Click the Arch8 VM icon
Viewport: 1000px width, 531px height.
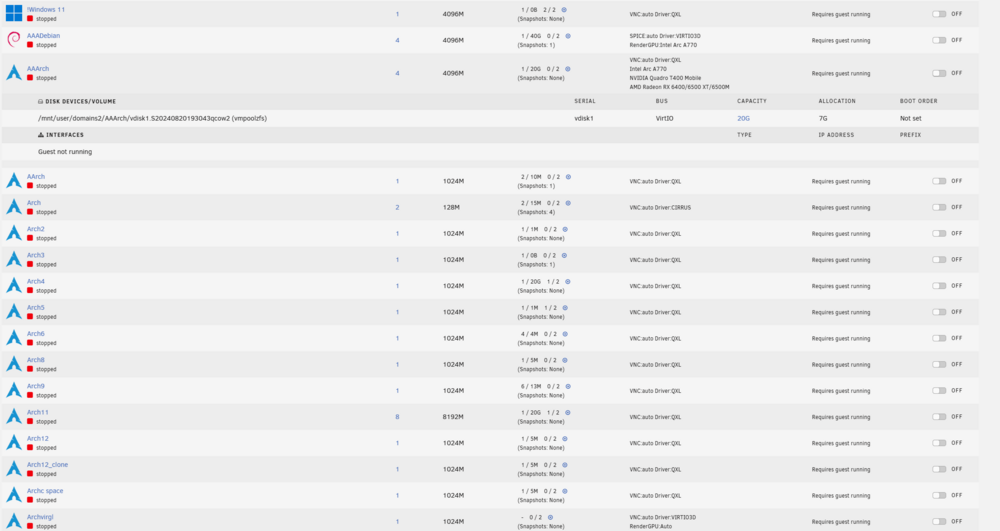click(14, 364)
